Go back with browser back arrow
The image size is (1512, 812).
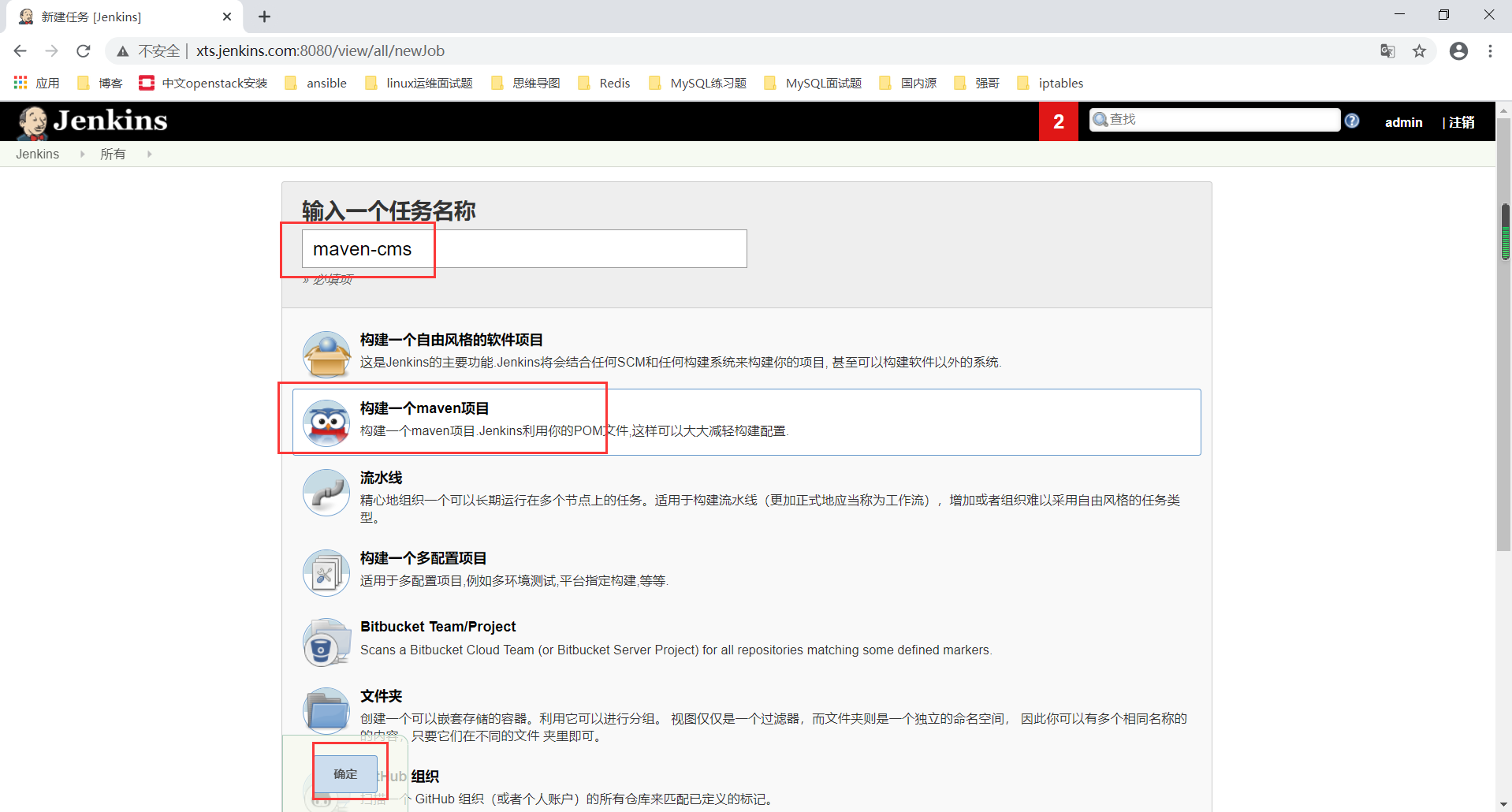point(20,50)
